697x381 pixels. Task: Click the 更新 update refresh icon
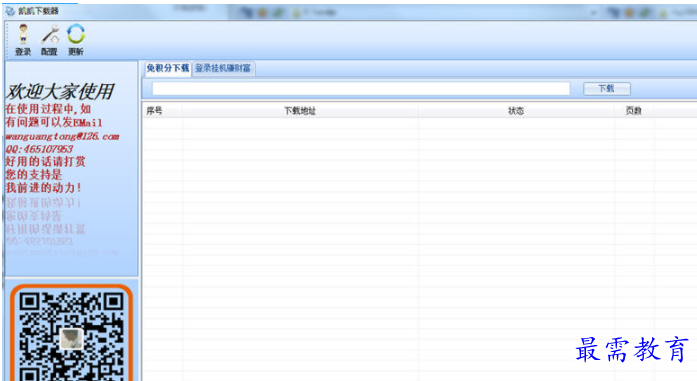pos(76,40)
